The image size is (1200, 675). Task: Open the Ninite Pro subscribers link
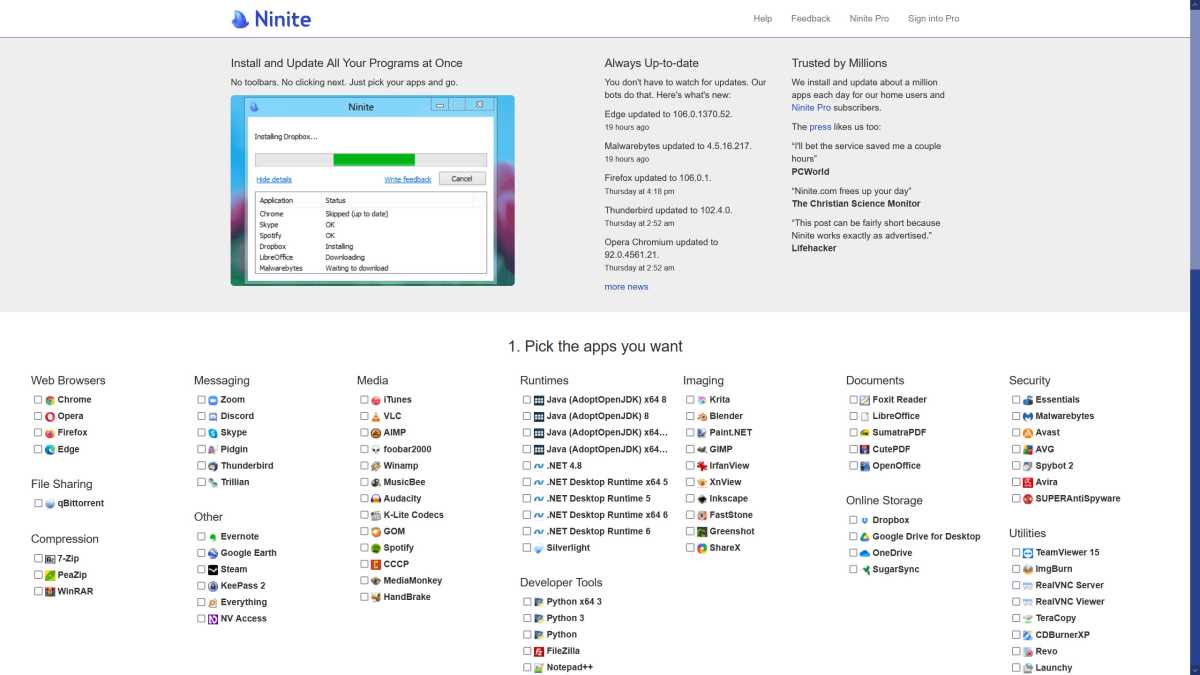[x=811, y=108]
